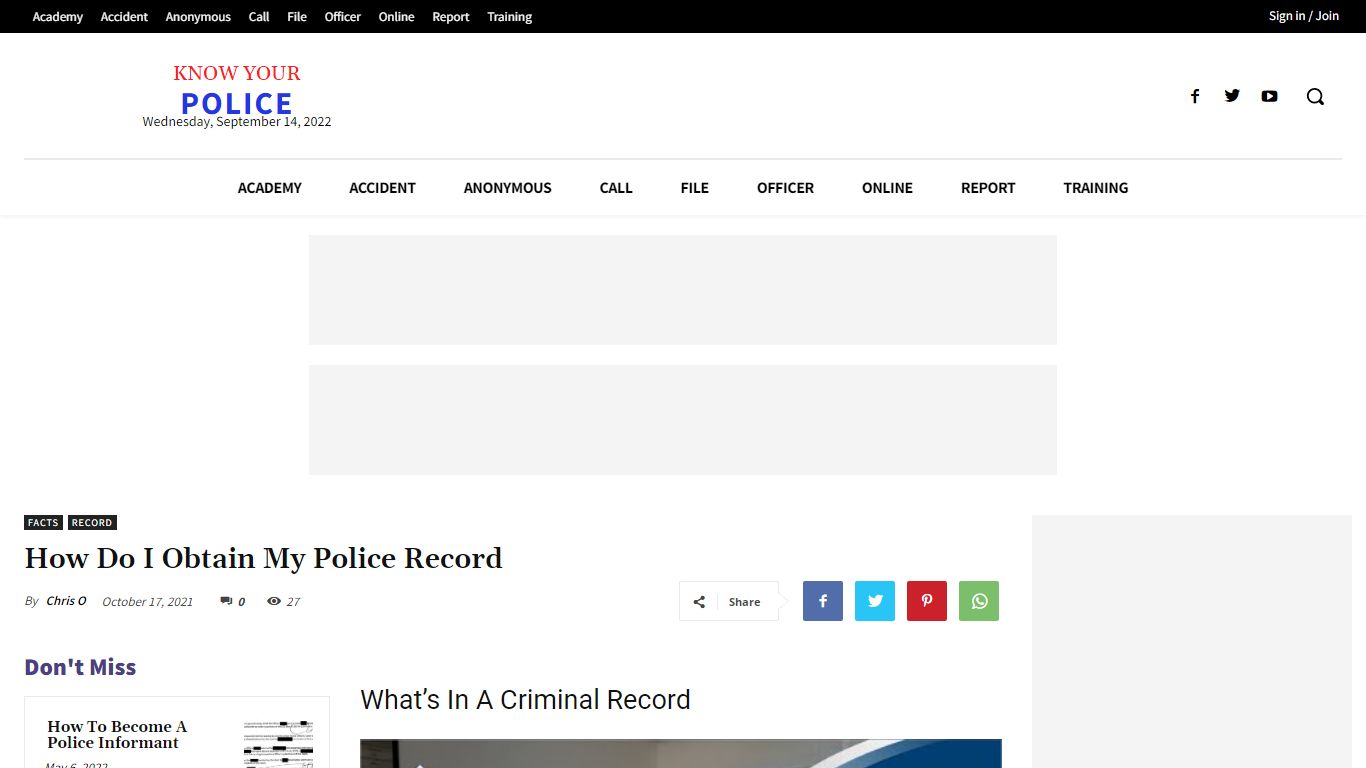Open REPORT in main navigation
This screenshot has width=1366, height=768.
[x=988, y=188]
